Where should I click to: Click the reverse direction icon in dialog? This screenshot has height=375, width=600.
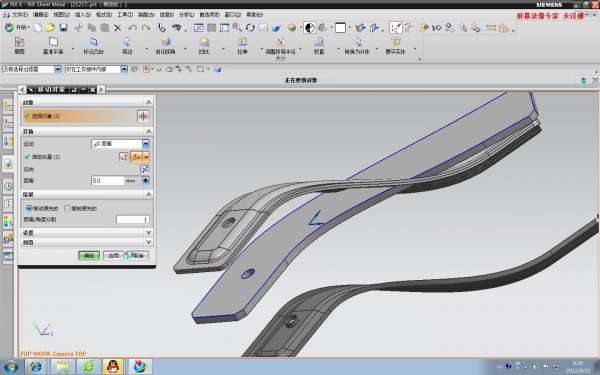click(x=145, y=170)
